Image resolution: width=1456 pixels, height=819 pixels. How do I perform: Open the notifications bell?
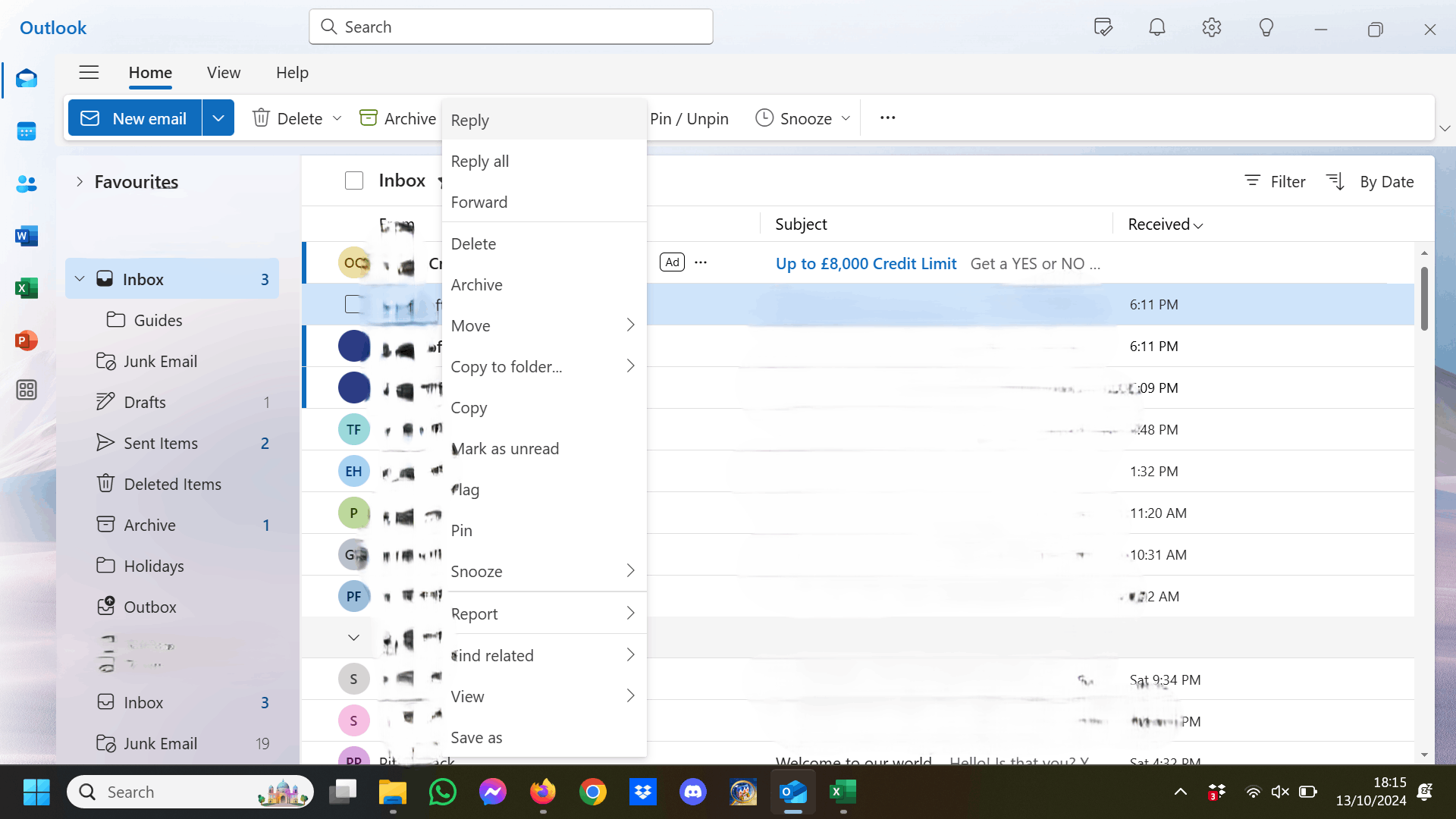(x=1156, y=28)
